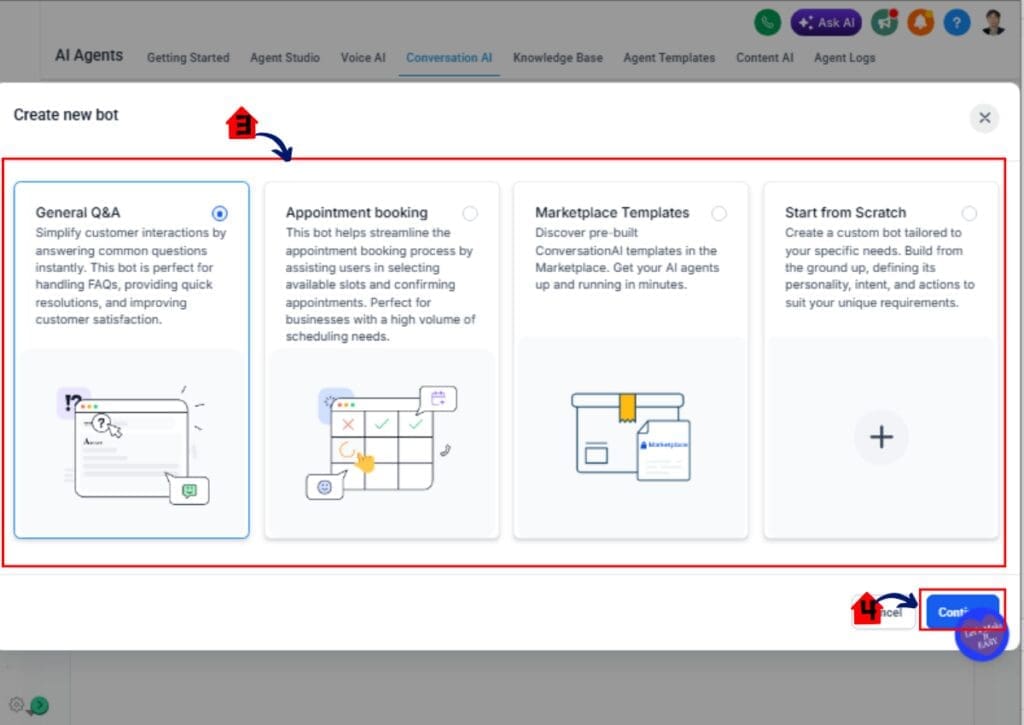Click the green arrow icon at bottom left
The image size is (1024, 725).
(x=39, y=705)
